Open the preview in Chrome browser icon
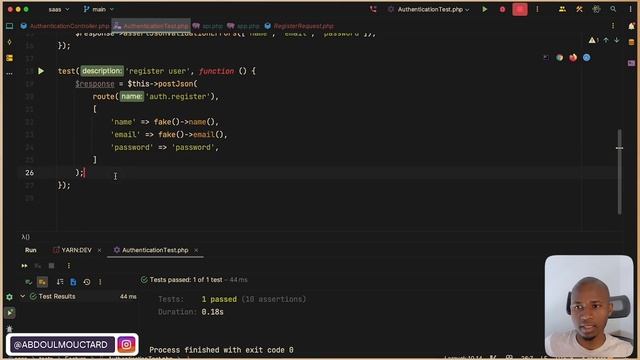Image resolution: width=640 pixels, height=360 pixels. [560, 58]
